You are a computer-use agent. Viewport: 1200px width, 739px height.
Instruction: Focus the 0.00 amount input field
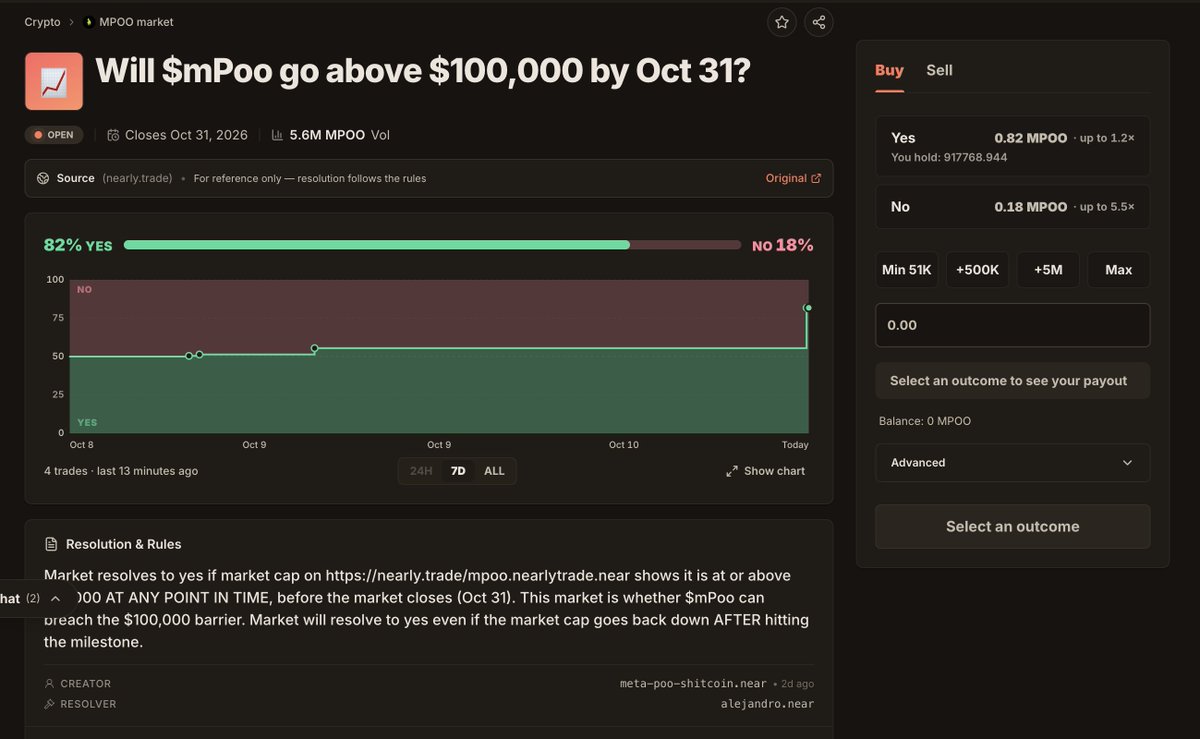[1012, 325]
